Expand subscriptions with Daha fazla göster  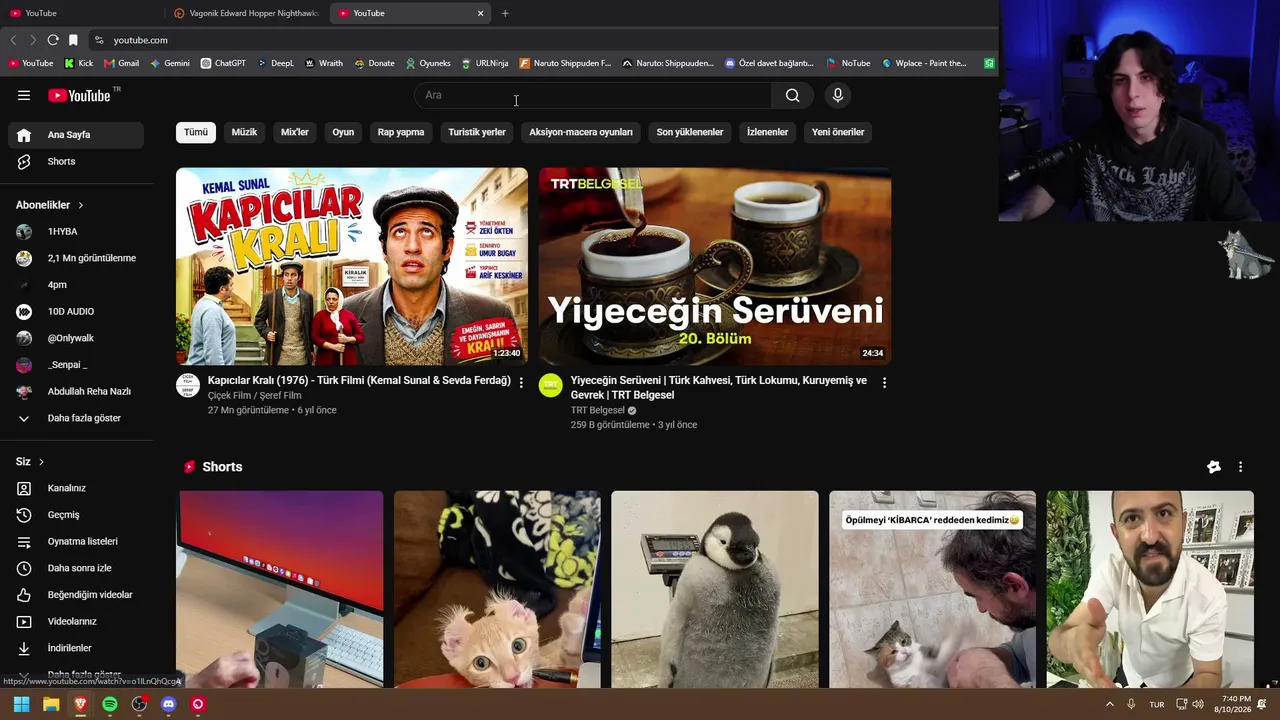76,418
